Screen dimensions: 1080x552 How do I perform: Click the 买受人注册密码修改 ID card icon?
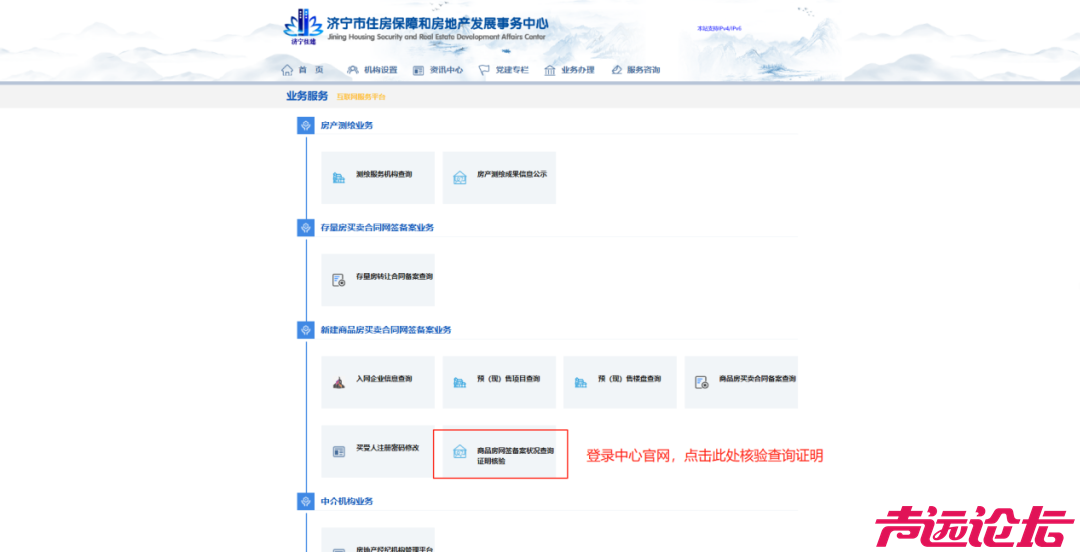click(339, 451)
